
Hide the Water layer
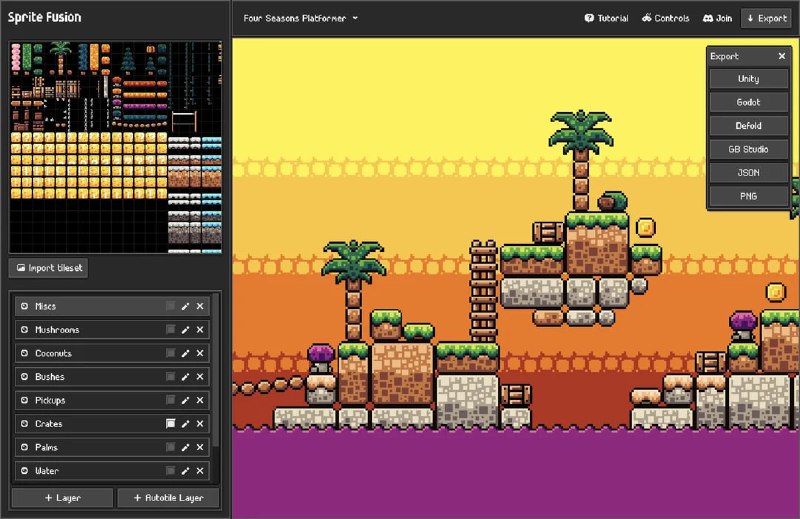pyautogui.click(x=24, y=471)
